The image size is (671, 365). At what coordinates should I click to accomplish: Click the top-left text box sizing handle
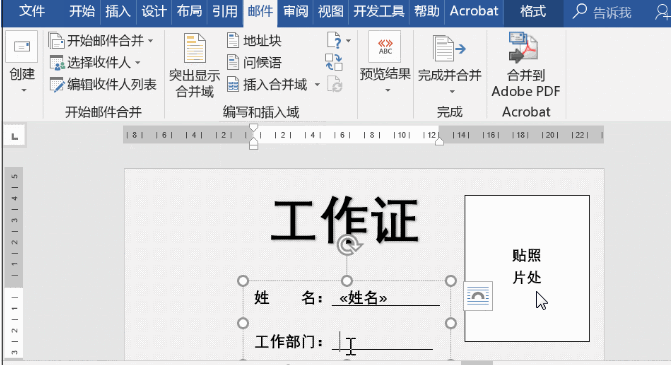[243, 281]
